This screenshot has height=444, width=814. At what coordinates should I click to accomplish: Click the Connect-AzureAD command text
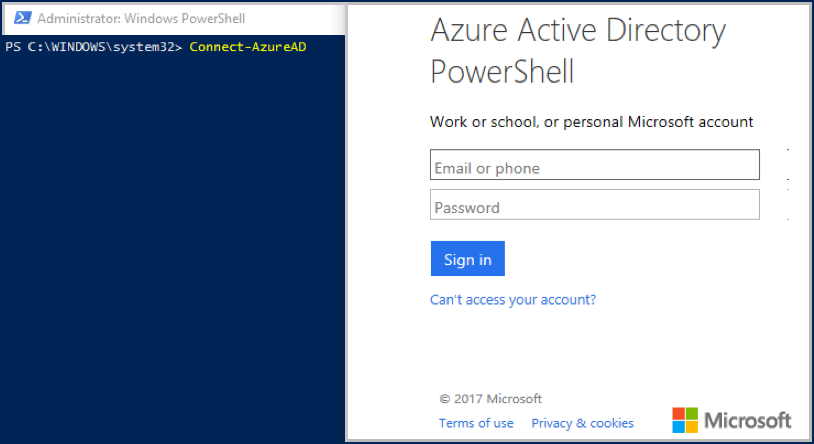tap(247, 47)
